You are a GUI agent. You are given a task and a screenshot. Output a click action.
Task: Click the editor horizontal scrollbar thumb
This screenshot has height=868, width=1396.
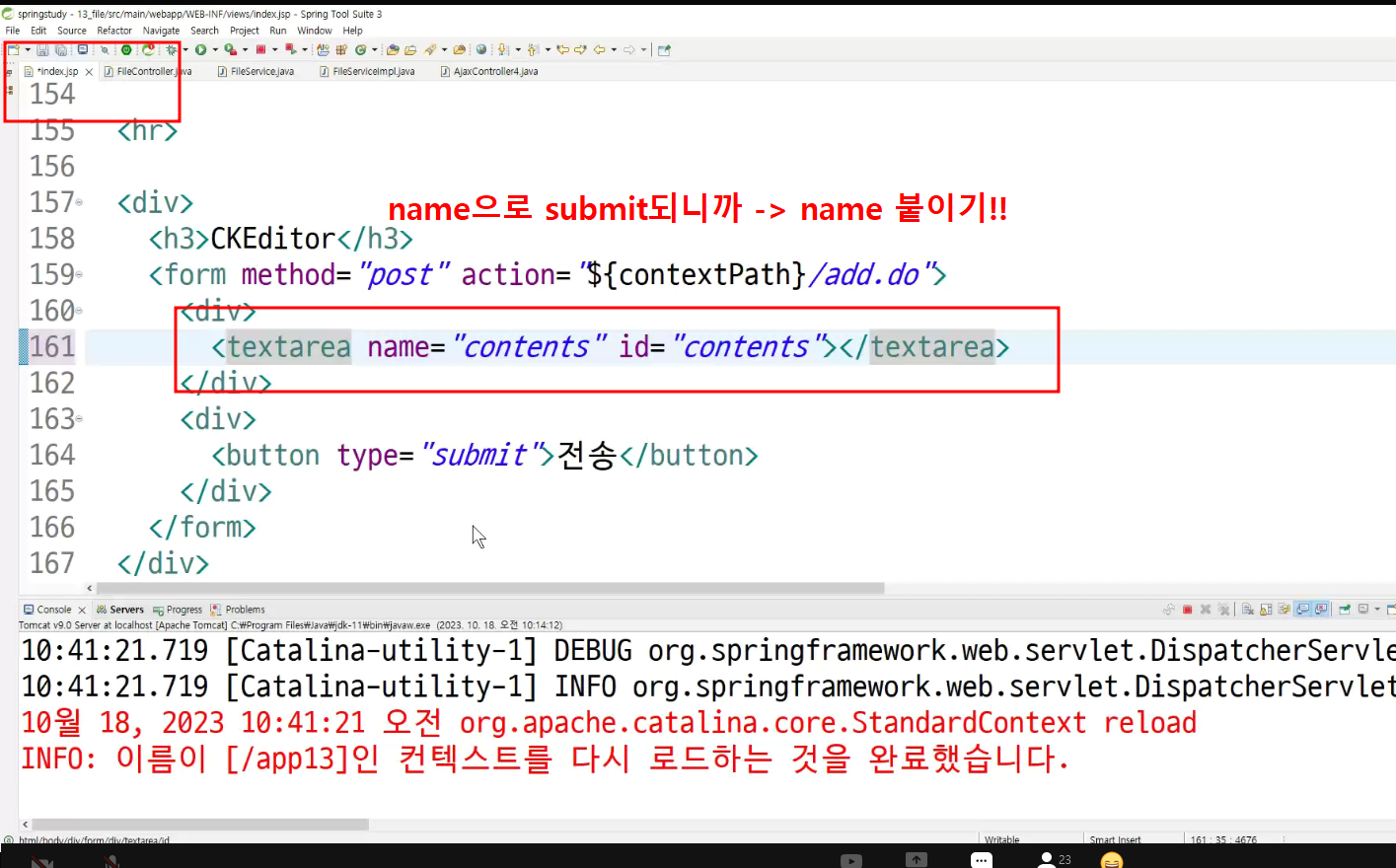489,588
